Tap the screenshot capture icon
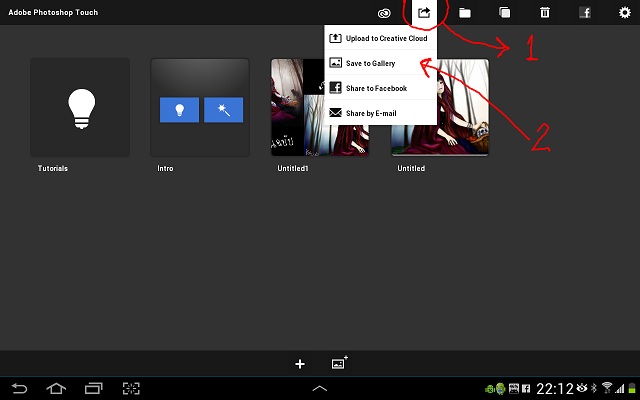The width and height of the screenshot is (640, 400). [x=131, y=388]
